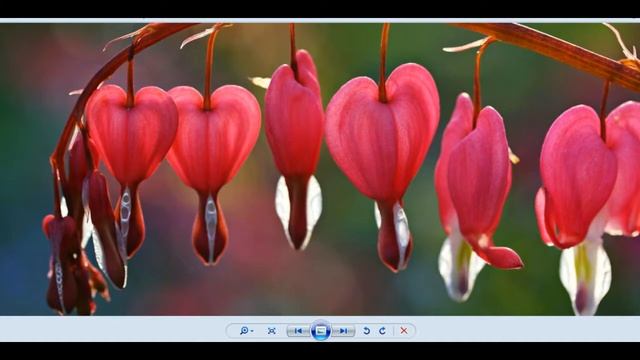Start the slide show with the center button

pyautogui.click(x=321, y=331)
